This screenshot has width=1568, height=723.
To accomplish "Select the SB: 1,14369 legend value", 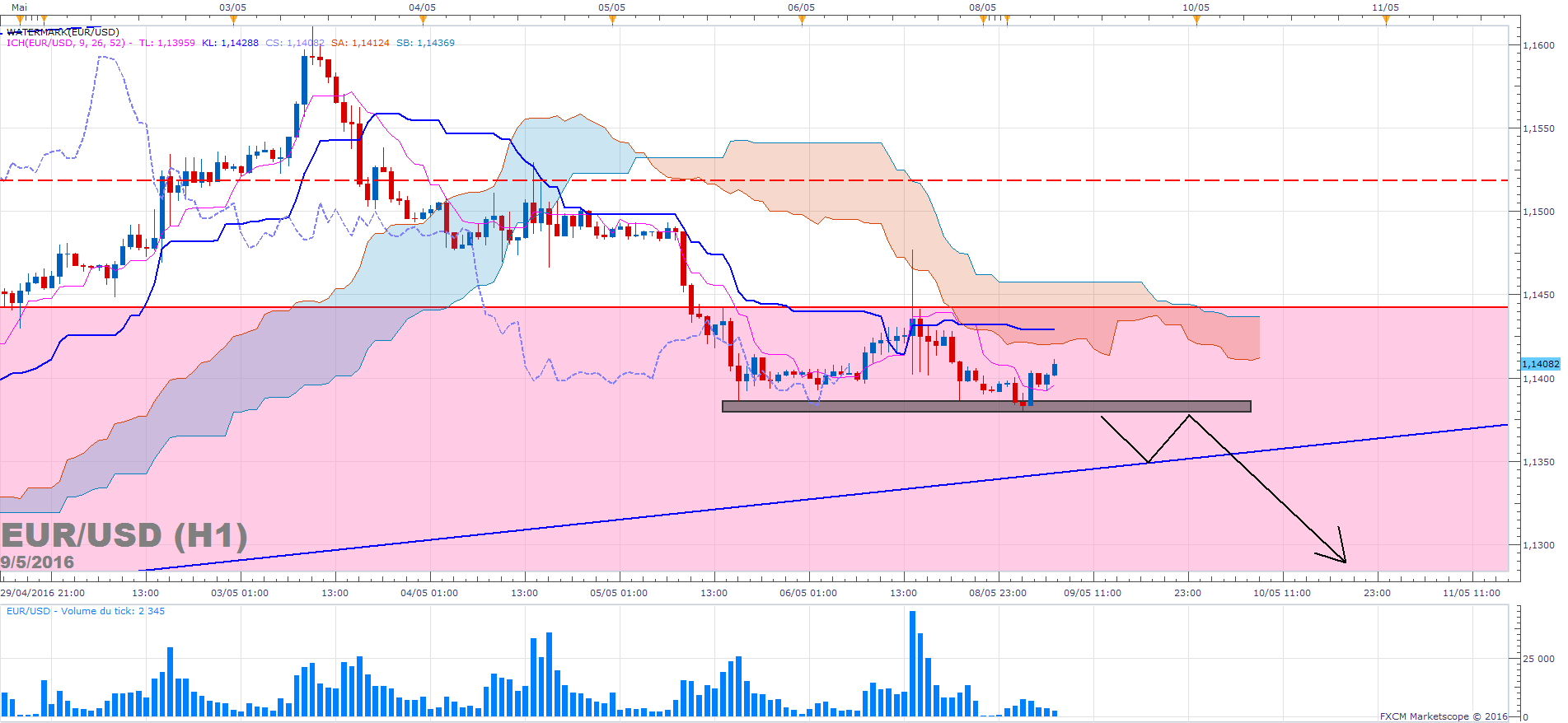I will click(425, 43).
